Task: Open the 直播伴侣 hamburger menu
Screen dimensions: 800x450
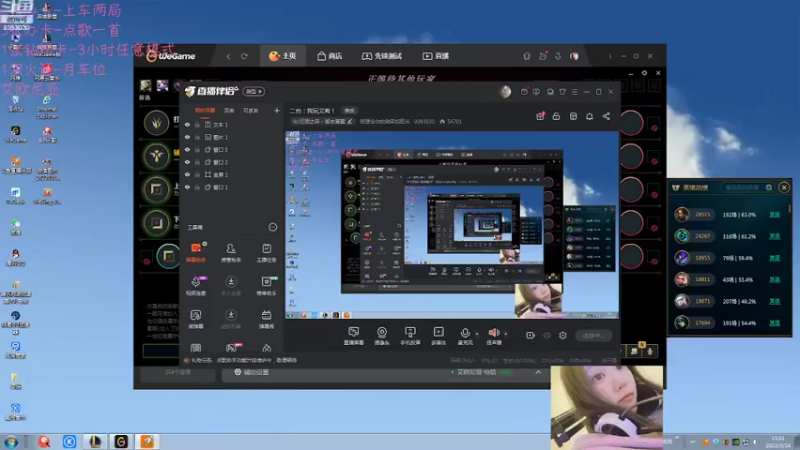Action: pyautogui.click(x=574, y=92)
